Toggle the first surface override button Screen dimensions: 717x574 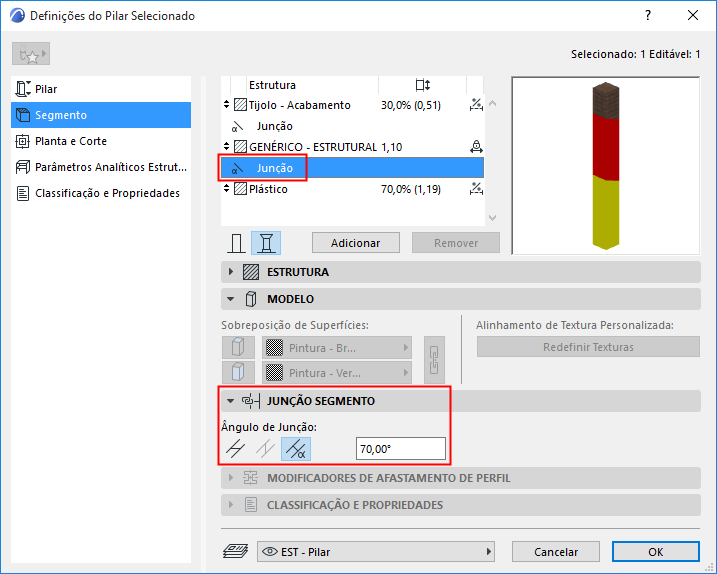[x=238, y=348]
